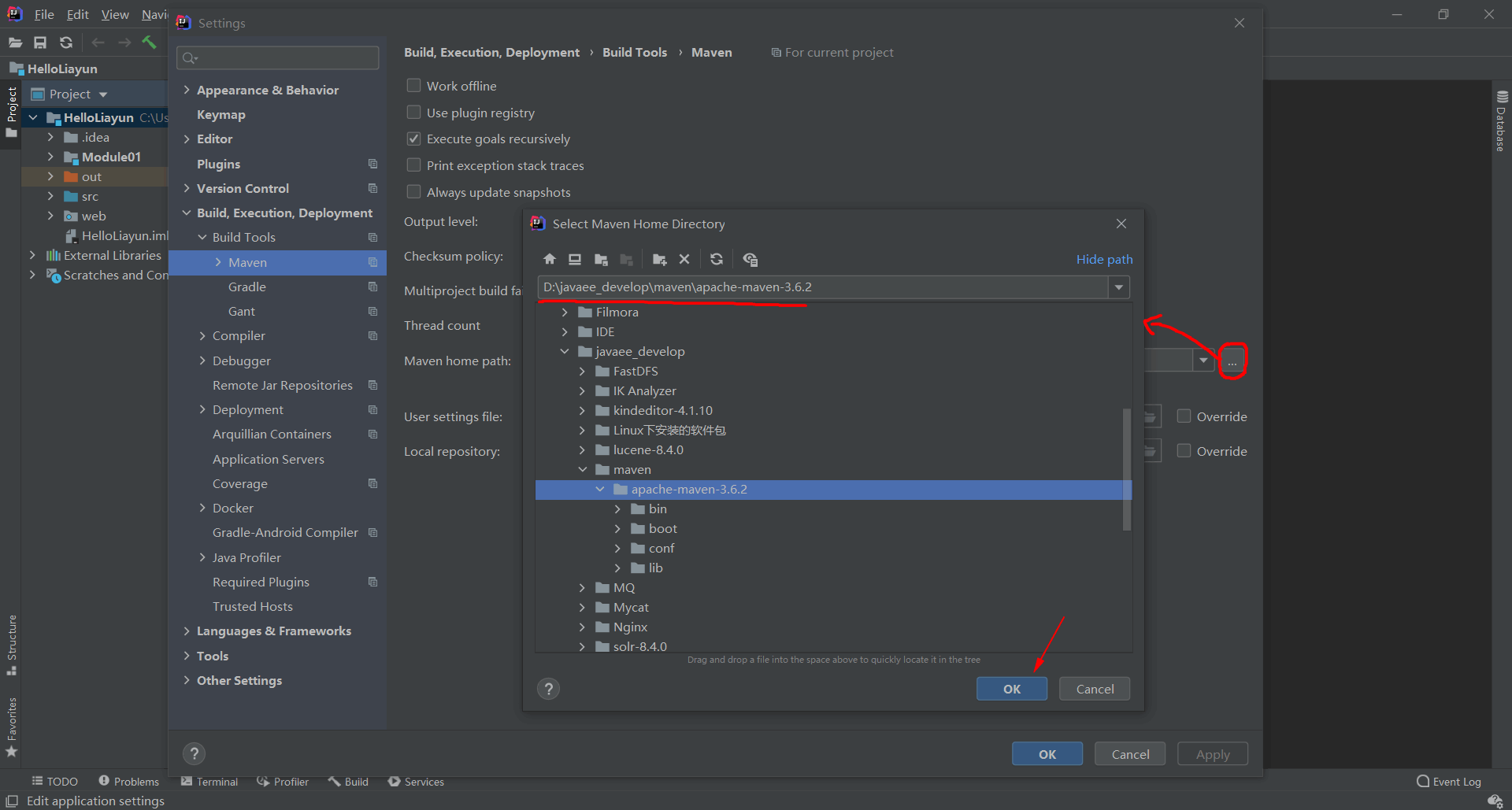
Task: Click the Synchronize refresh icon in main toolbar
Action: 66,43
